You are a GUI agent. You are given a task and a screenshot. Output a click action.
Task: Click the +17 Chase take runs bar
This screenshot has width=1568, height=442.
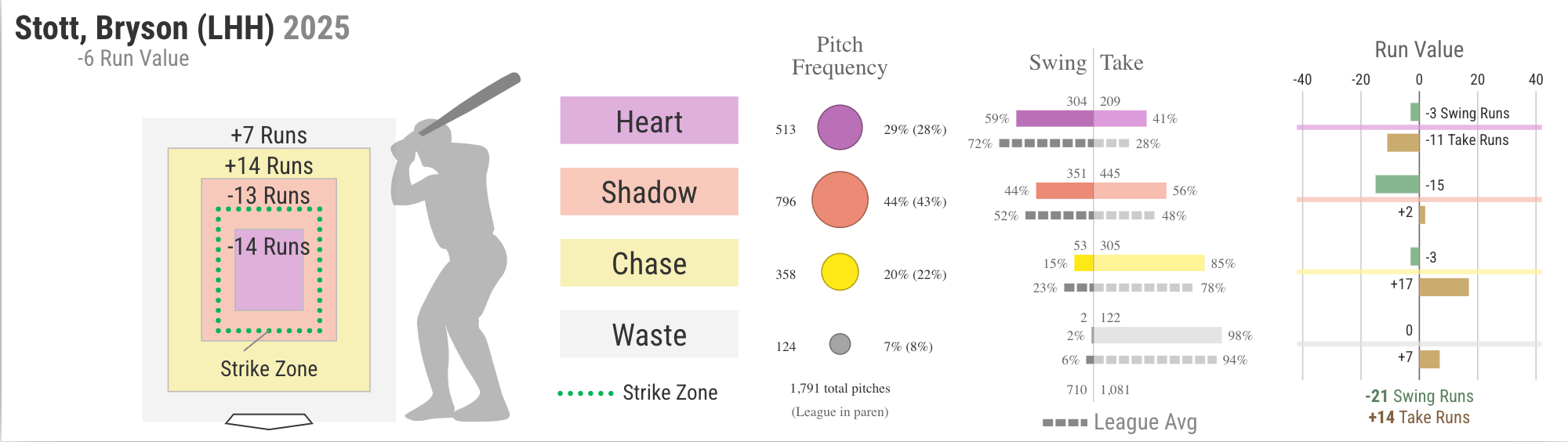click(x=1443, y=287)
